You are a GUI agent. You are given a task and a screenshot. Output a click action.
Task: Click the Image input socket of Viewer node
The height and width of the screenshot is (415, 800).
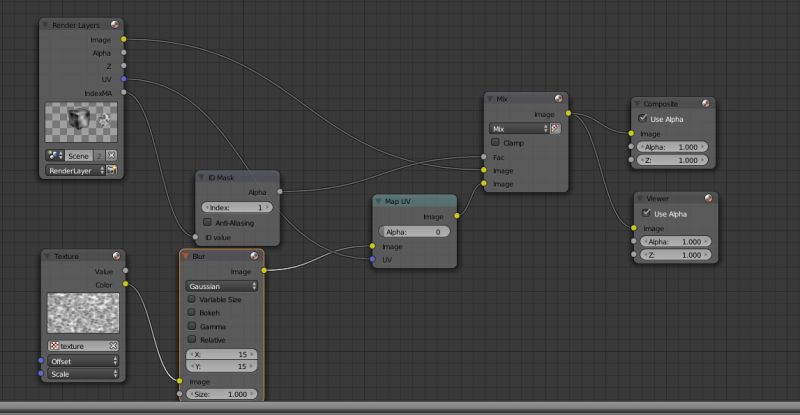click(x=634, y=228)
